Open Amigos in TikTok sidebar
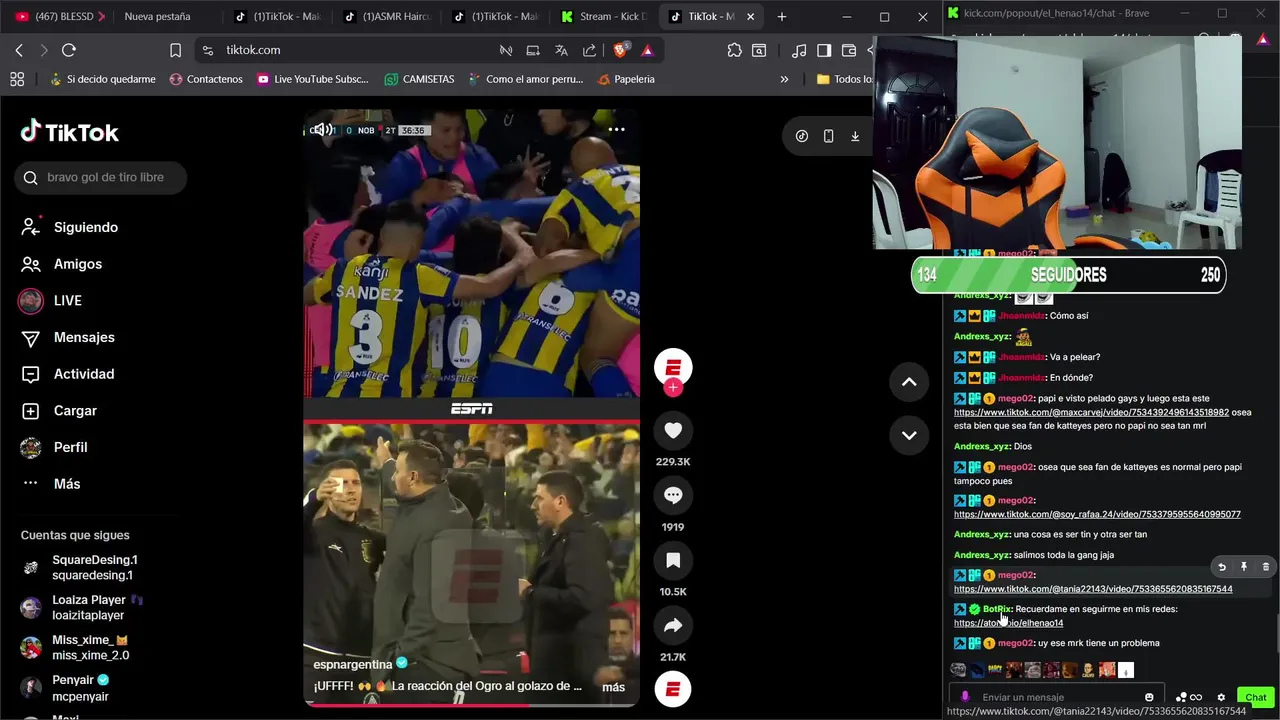Viewport: 1280px width, 720px height. (62, 264)
